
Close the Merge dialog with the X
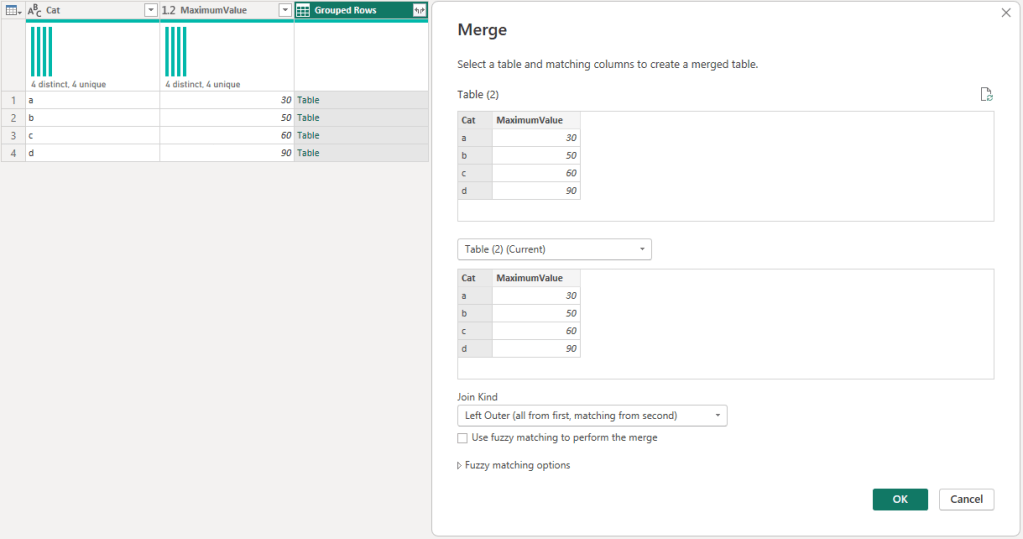[x=1006, y=13]
